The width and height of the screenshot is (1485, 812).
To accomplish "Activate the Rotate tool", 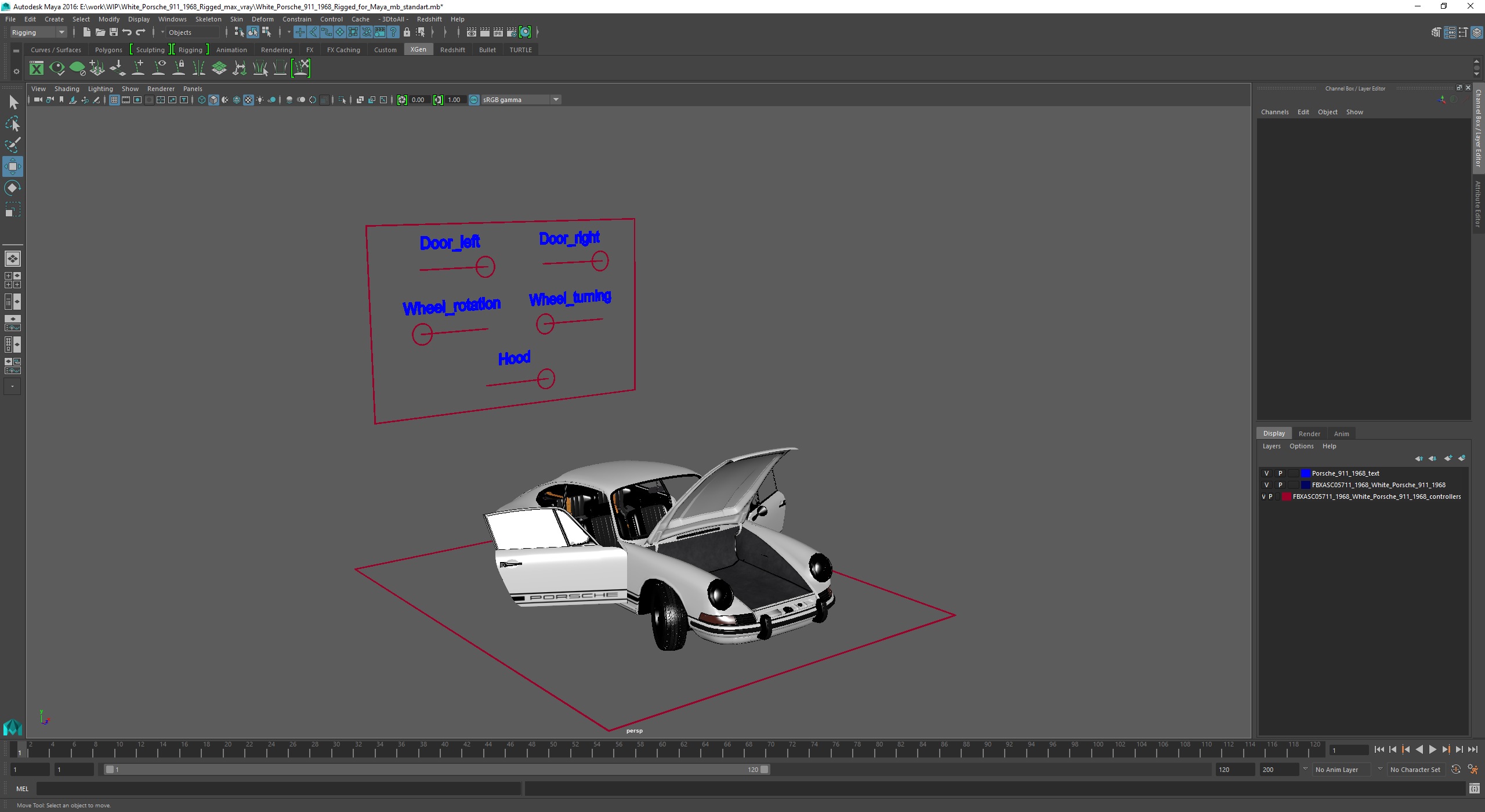I will click(12, 188).
